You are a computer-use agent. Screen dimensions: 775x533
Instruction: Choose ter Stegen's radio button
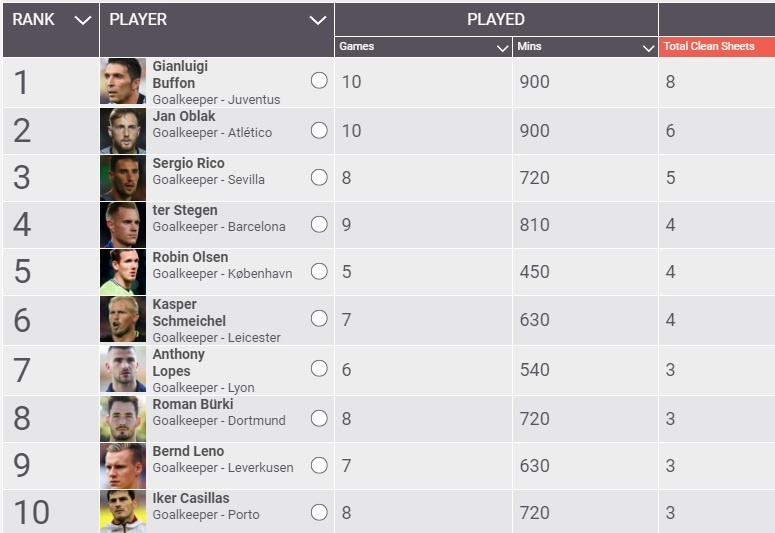coord(319,224)
